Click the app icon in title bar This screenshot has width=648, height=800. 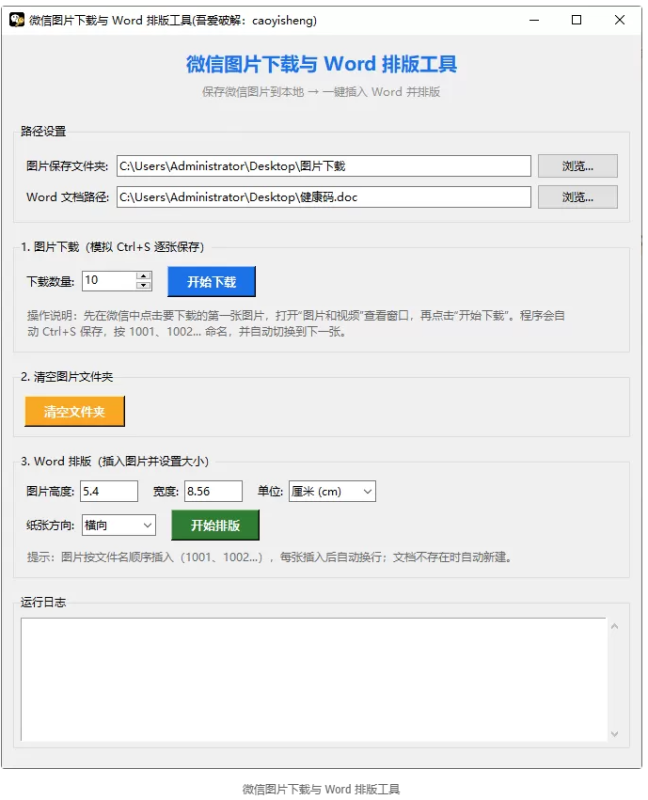pos(17,20)
